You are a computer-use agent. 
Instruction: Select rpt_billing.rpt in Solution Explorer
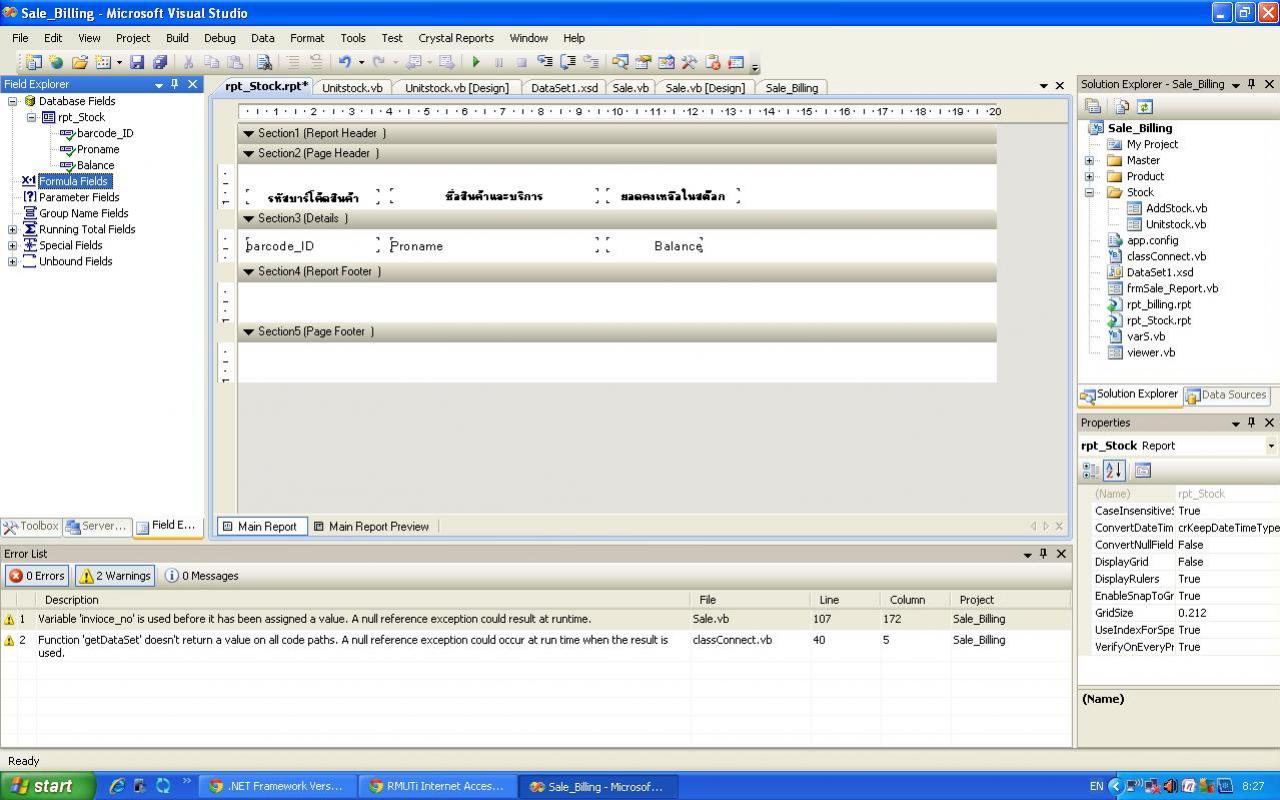pyautogui.click(x=1158, y=304)
